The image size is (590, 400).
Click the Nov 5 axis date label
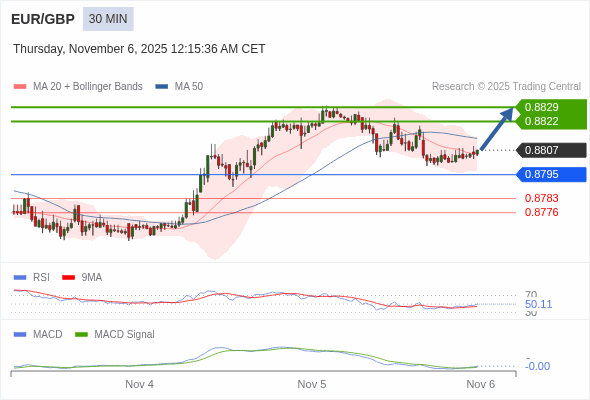click(x=312, y=384)
